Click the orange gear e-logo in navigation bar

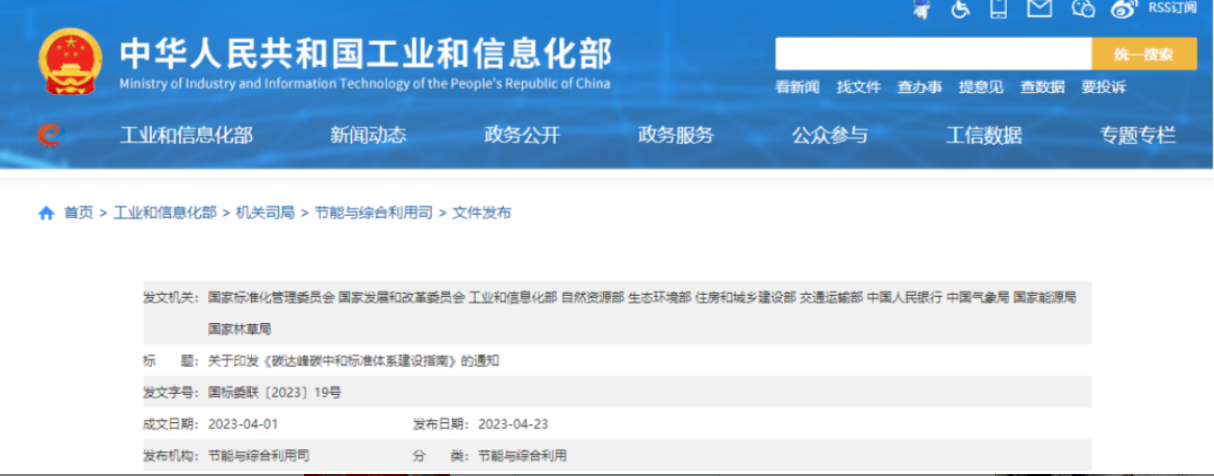pos(48,135)
